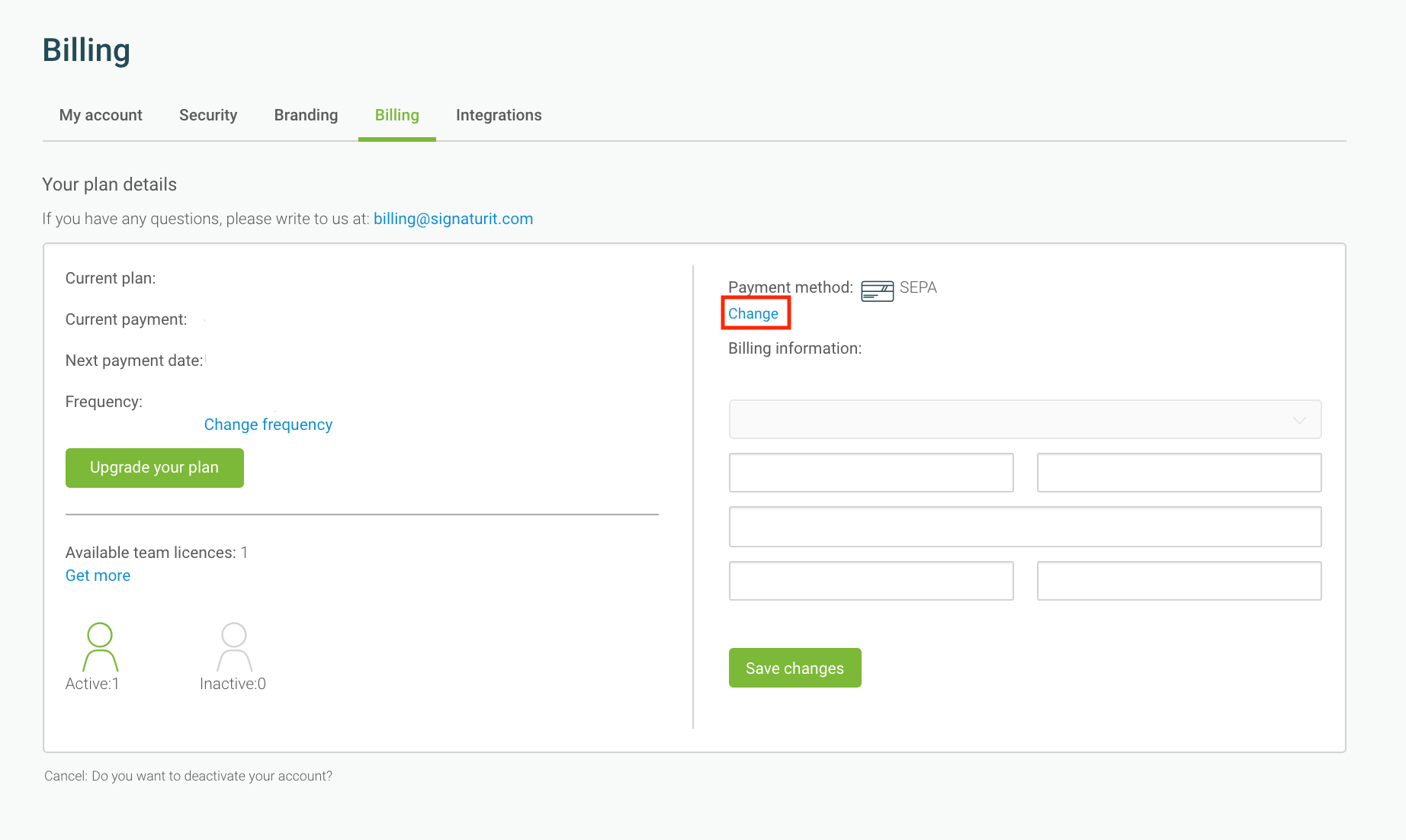Click the Next payment date label
Screen dimensions: 1406x840
(134, 361)
